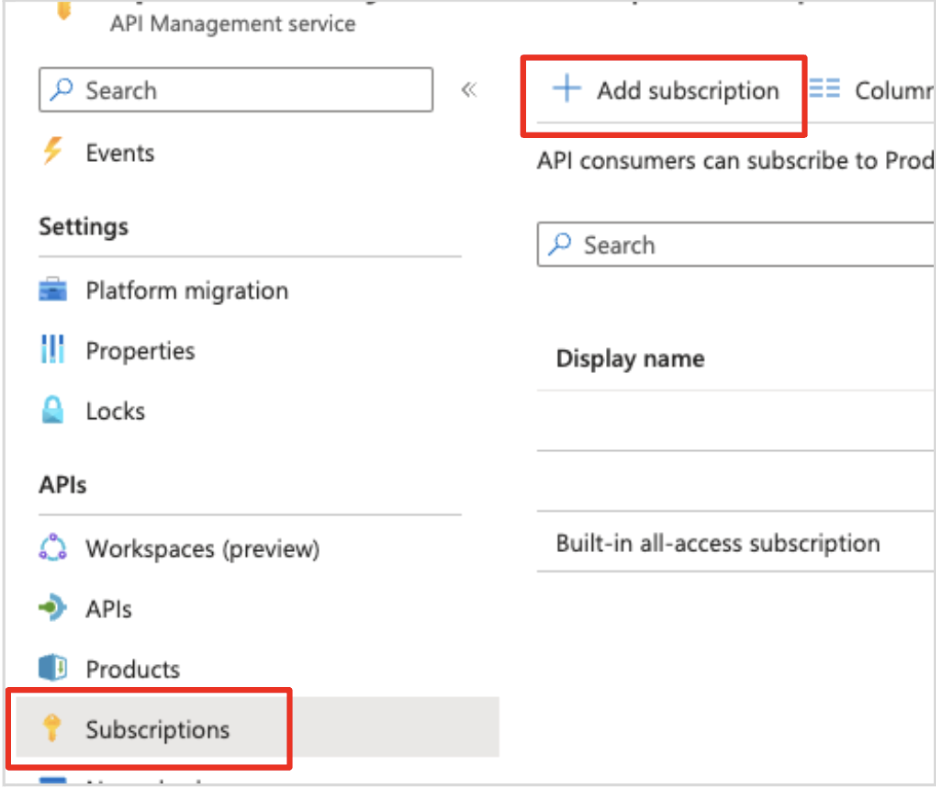This screenshot has height=788, width=936.
Task: Go to the Platform migration menu label
Action: pos(187,291)
